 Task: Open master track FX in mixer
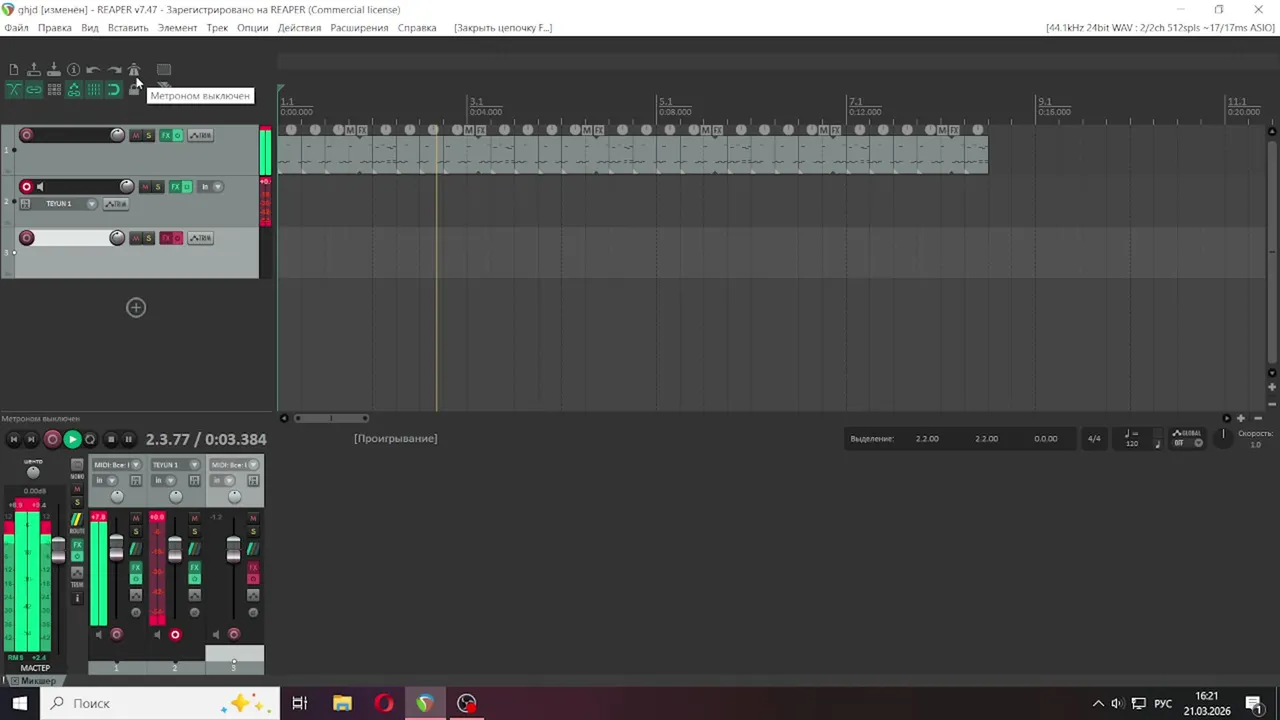coord(77,545)
